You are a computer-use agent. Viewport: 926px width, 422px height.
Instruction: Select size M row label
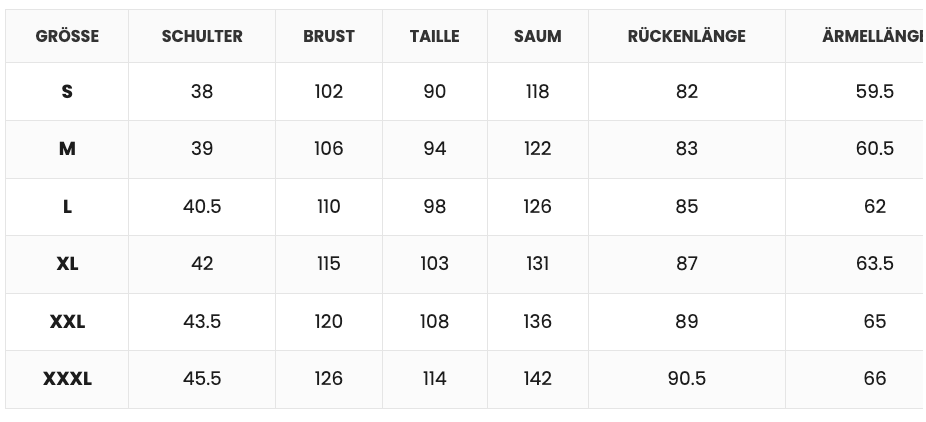67,149
